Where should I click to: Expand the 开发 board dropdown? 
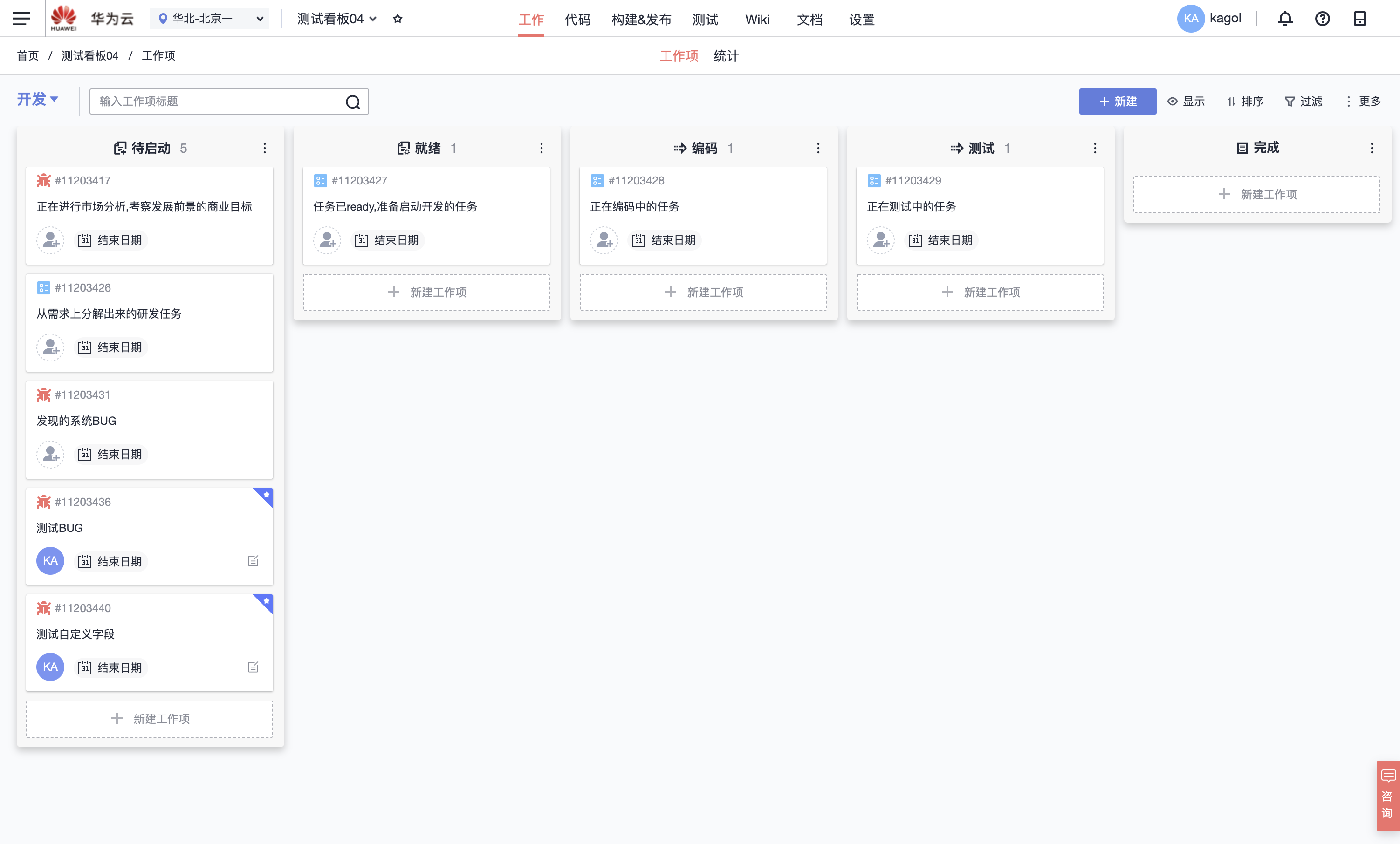37,99
